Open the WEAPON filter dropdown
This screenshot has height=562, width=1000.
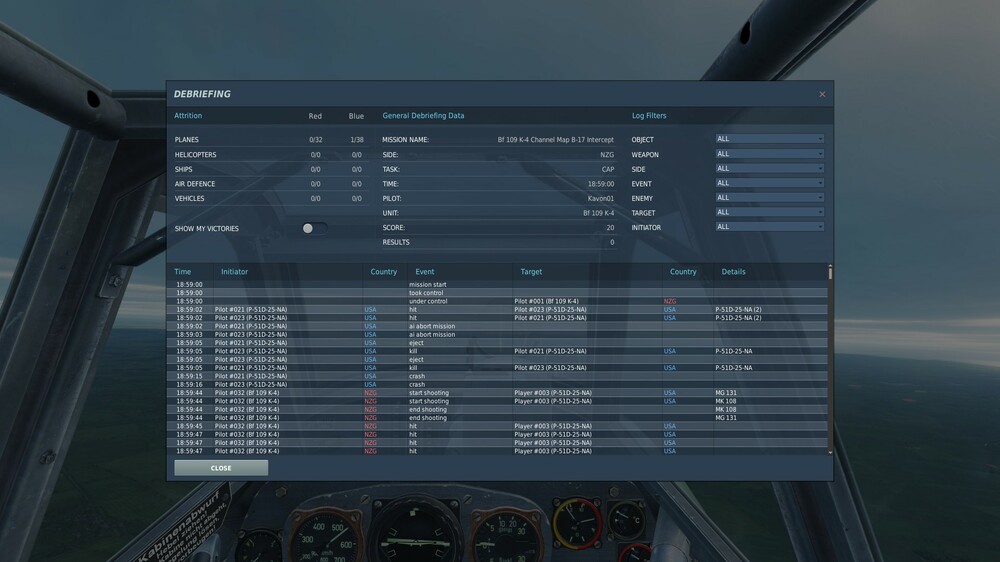[x=769, y=154]
